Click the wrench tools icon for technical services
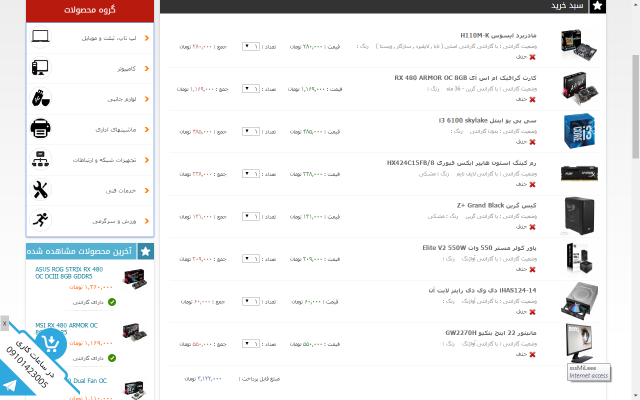 pyautogui.click(x=40, y=190)
